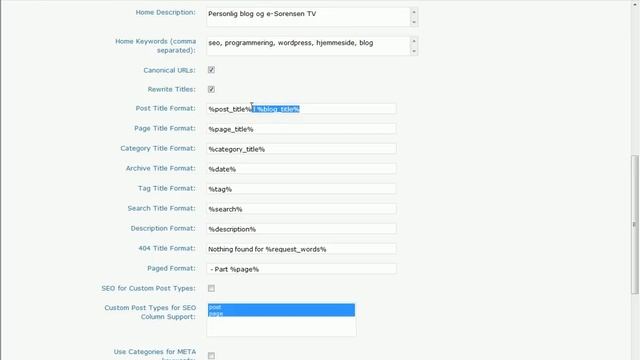
Task: Click the page vertical scrollbar thumb
Action: click(635, 224)
